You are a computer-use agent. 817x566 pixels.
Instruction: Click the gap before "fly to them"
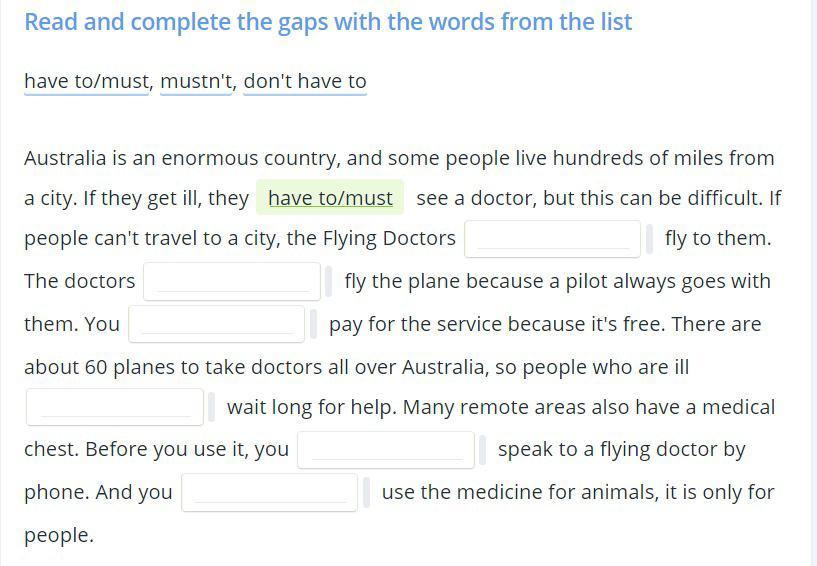[552, 239]
